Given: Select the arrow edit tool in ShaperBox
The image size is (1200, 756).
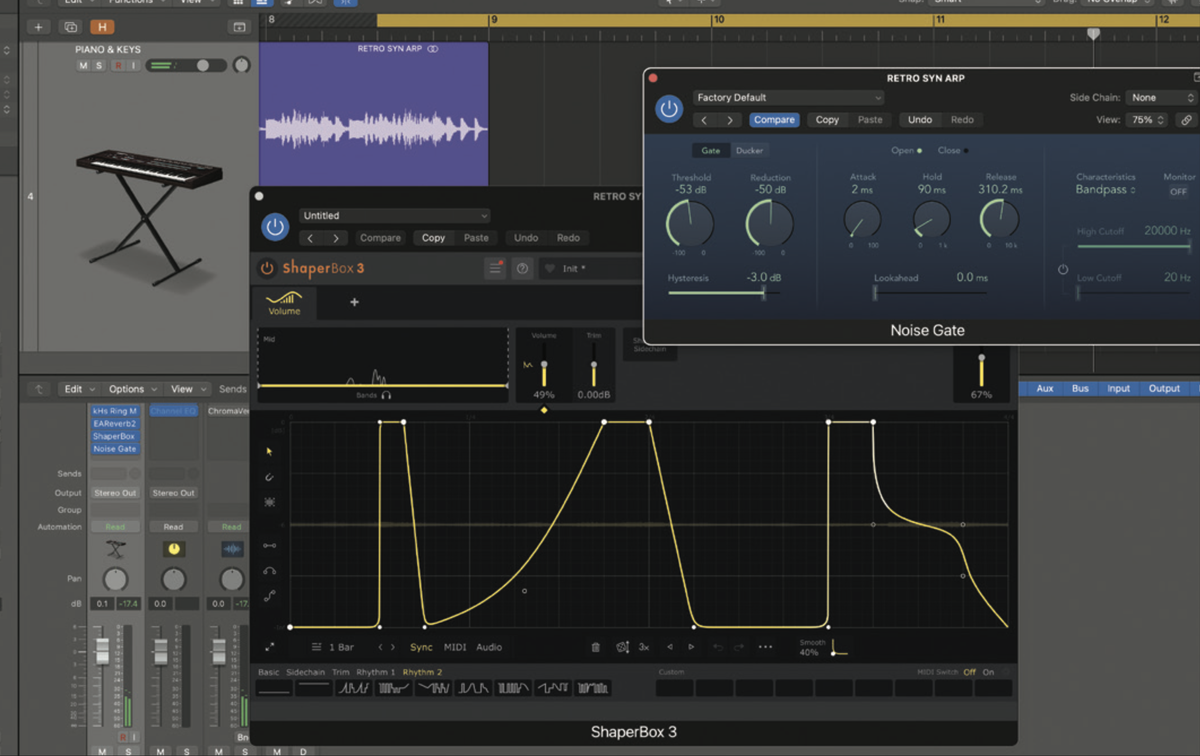Looking at the screenshot, I should [x=270, y=453].
